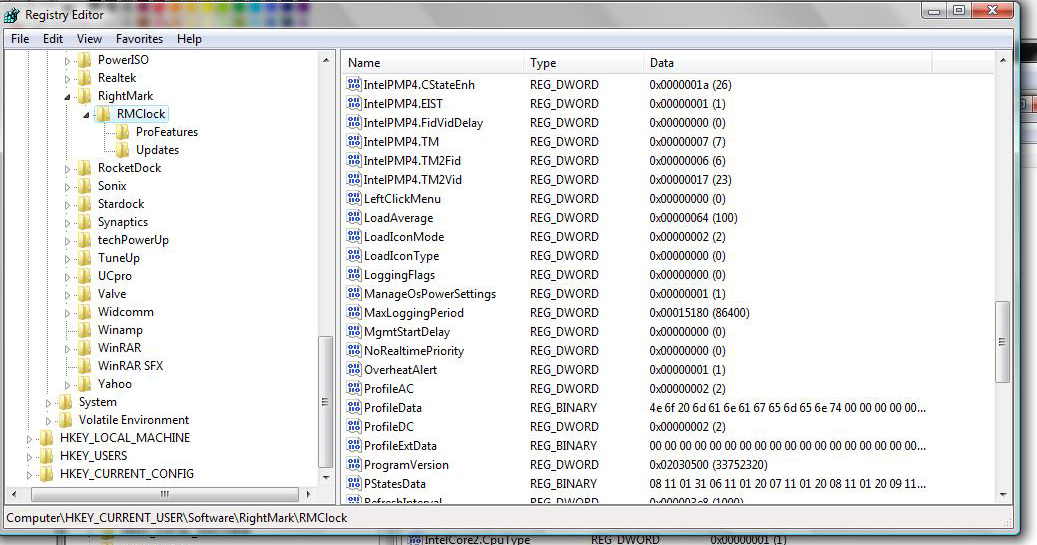Open the File menu
This screenshot has height=545, width=1037.
click(x=20, y=39)
